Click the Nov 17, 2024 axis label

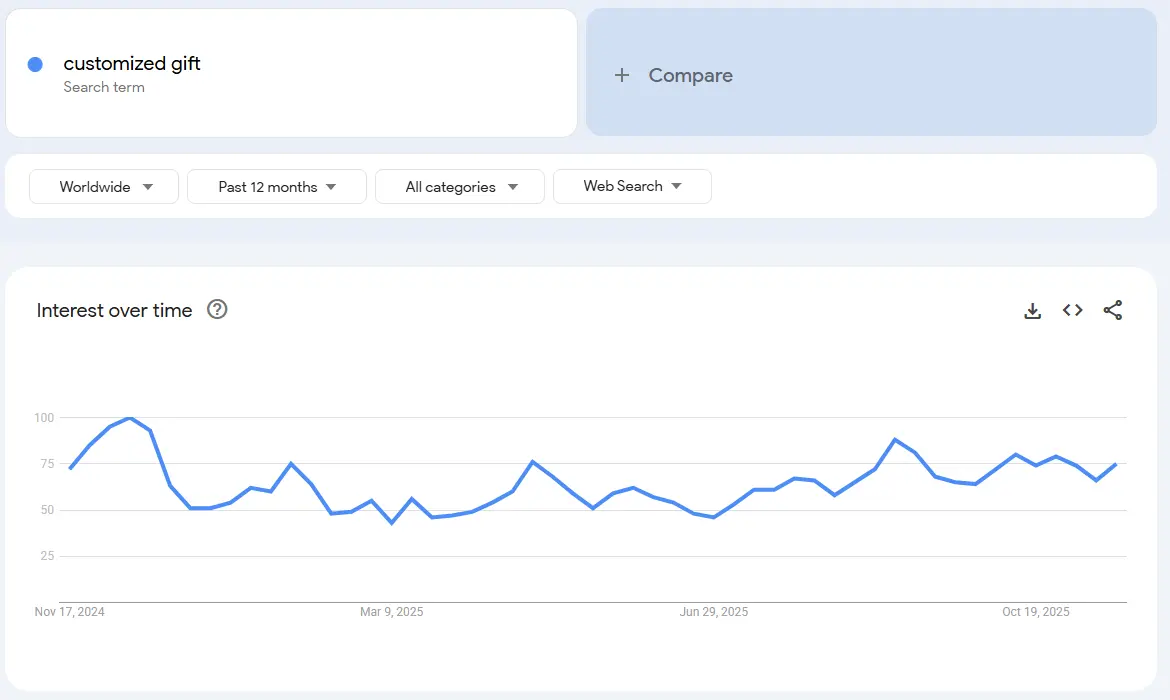click(x=69, y=611)
